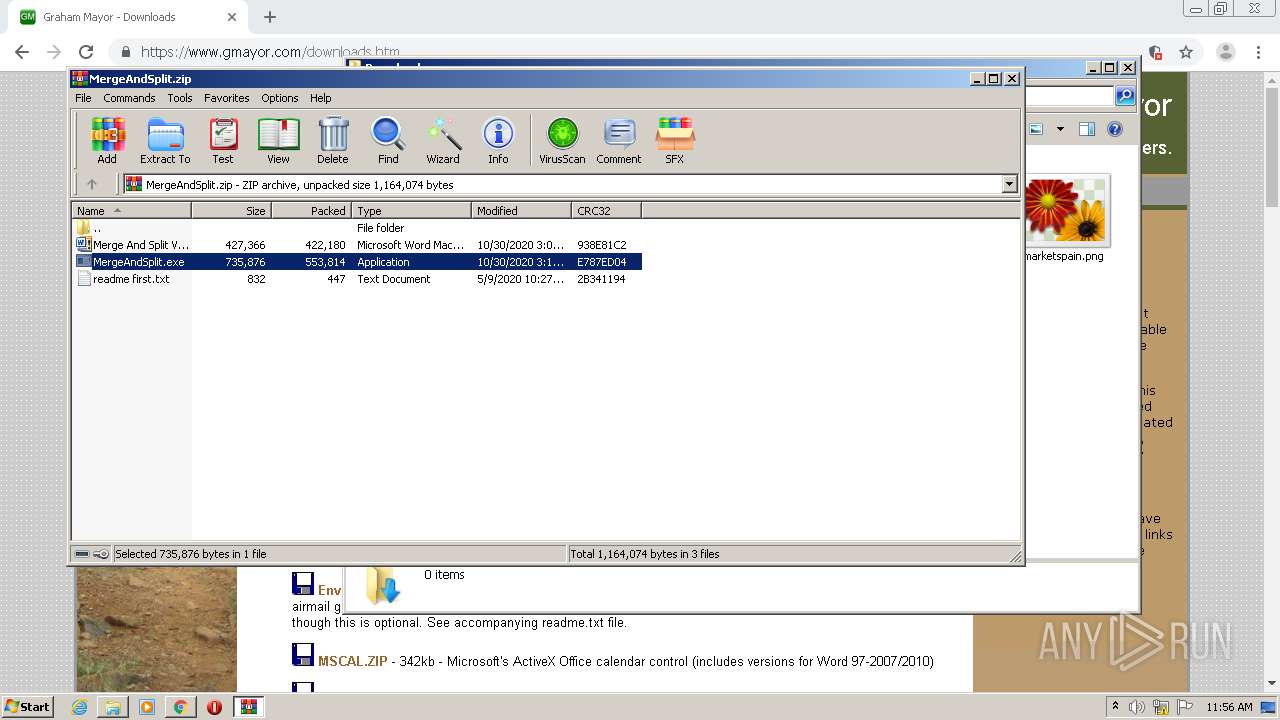The height and width of the screenshot is (720, 1280).
Task: Select MergeAndSplit.exe in the file list
Action: point(357,262)
